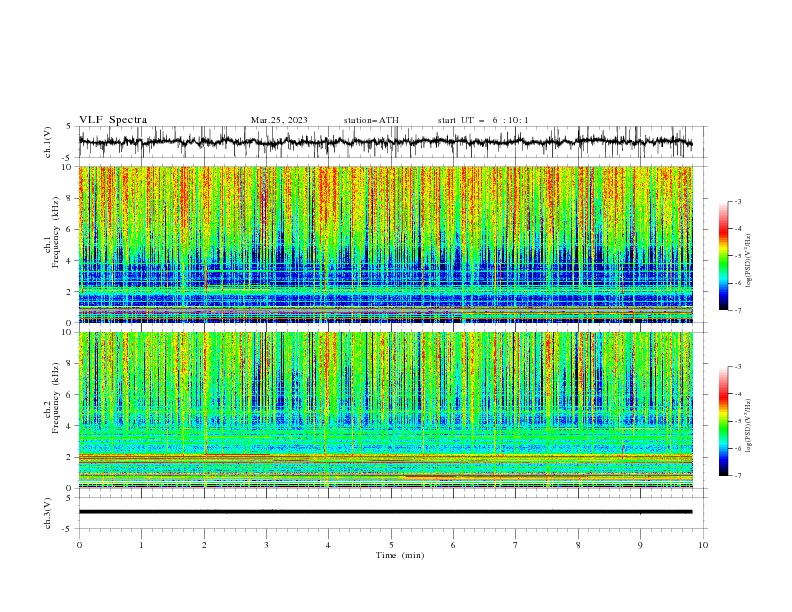Click the "VLF Spectra" title text

[x=113, y=120]
